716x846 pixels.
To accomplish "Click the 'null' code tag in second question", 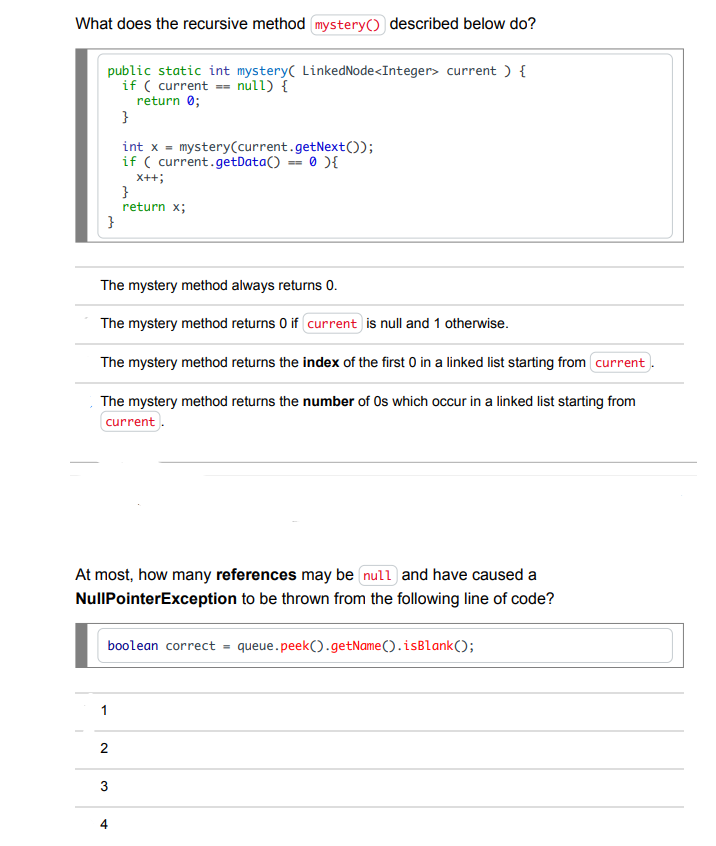I will [x=378, y=576].
